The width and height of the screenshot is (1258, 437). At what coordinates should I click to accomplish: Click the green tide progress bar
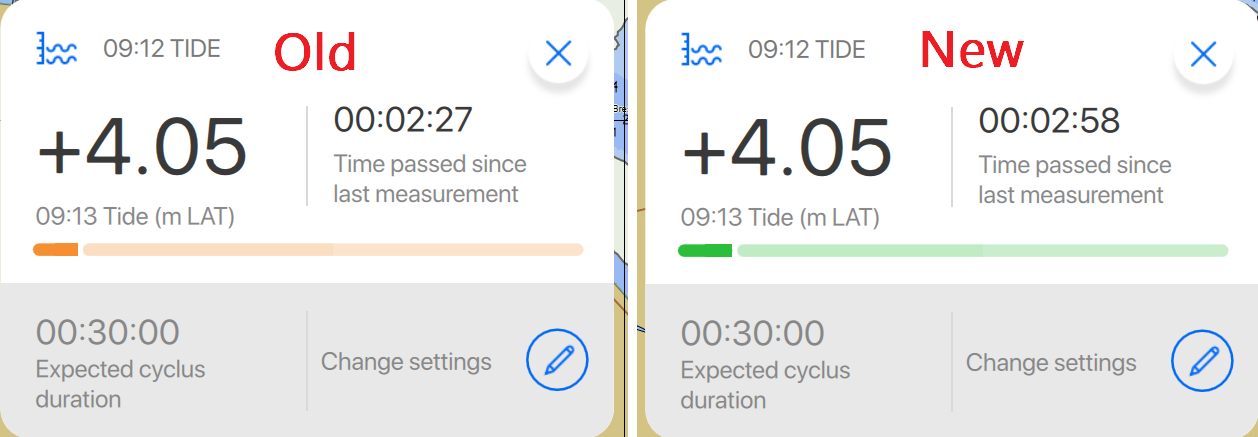tap(953, 249)
